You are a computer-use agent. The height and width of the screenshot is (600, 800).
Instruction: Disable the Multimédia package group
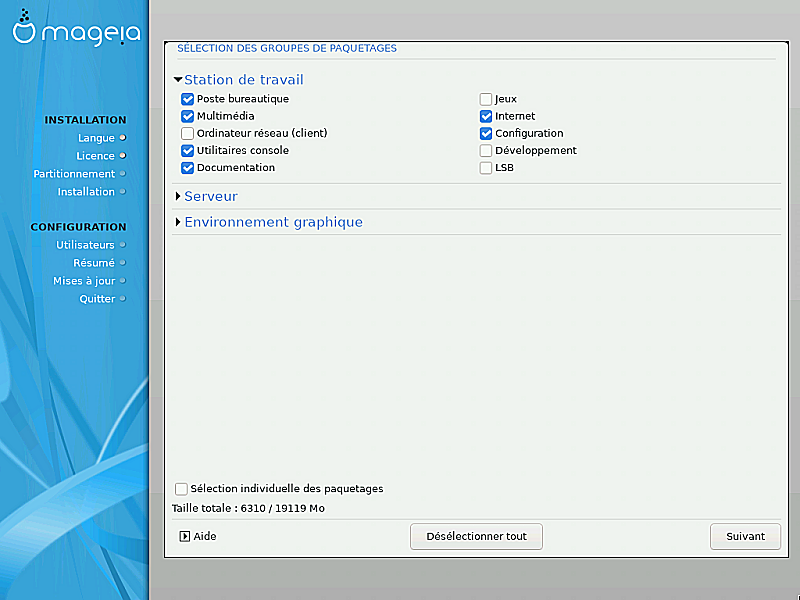(187, 116)
